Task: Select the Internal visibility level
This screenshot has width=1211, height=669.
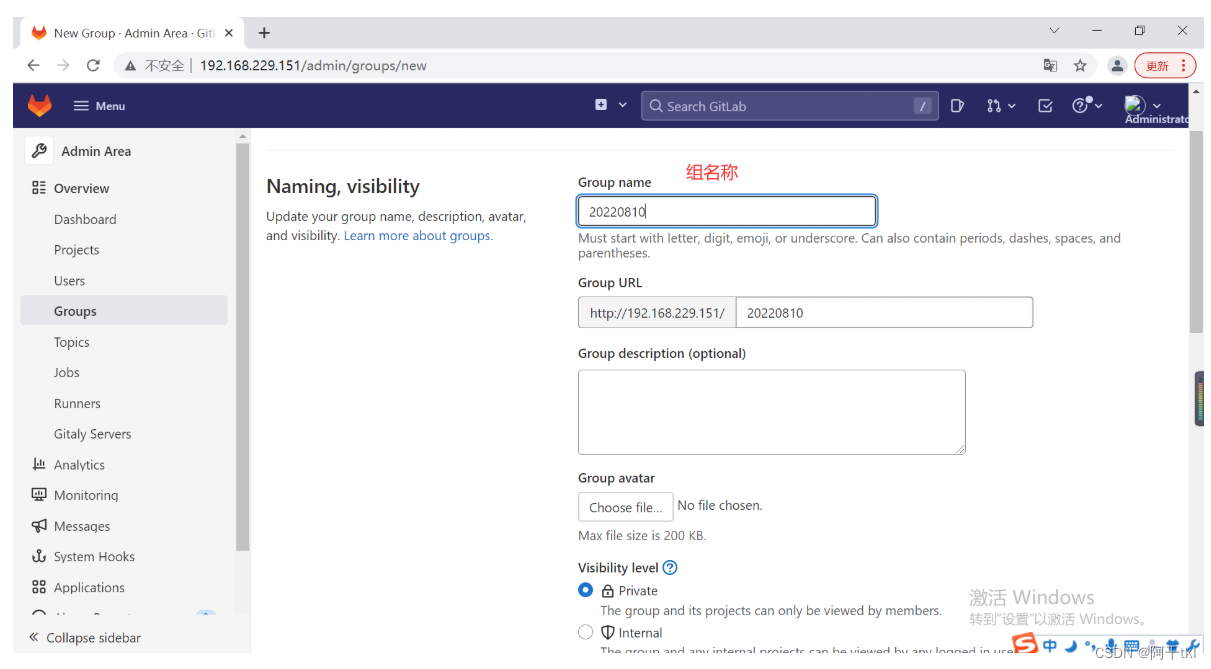Action: [585, 631]
